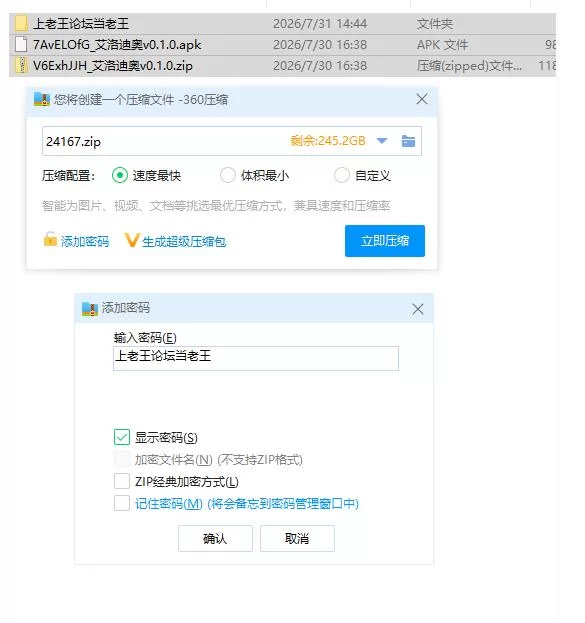The image size is (585, 623).
Task: Close the 您将创建一个压缩文件 dialog
Action: point(422,99)
